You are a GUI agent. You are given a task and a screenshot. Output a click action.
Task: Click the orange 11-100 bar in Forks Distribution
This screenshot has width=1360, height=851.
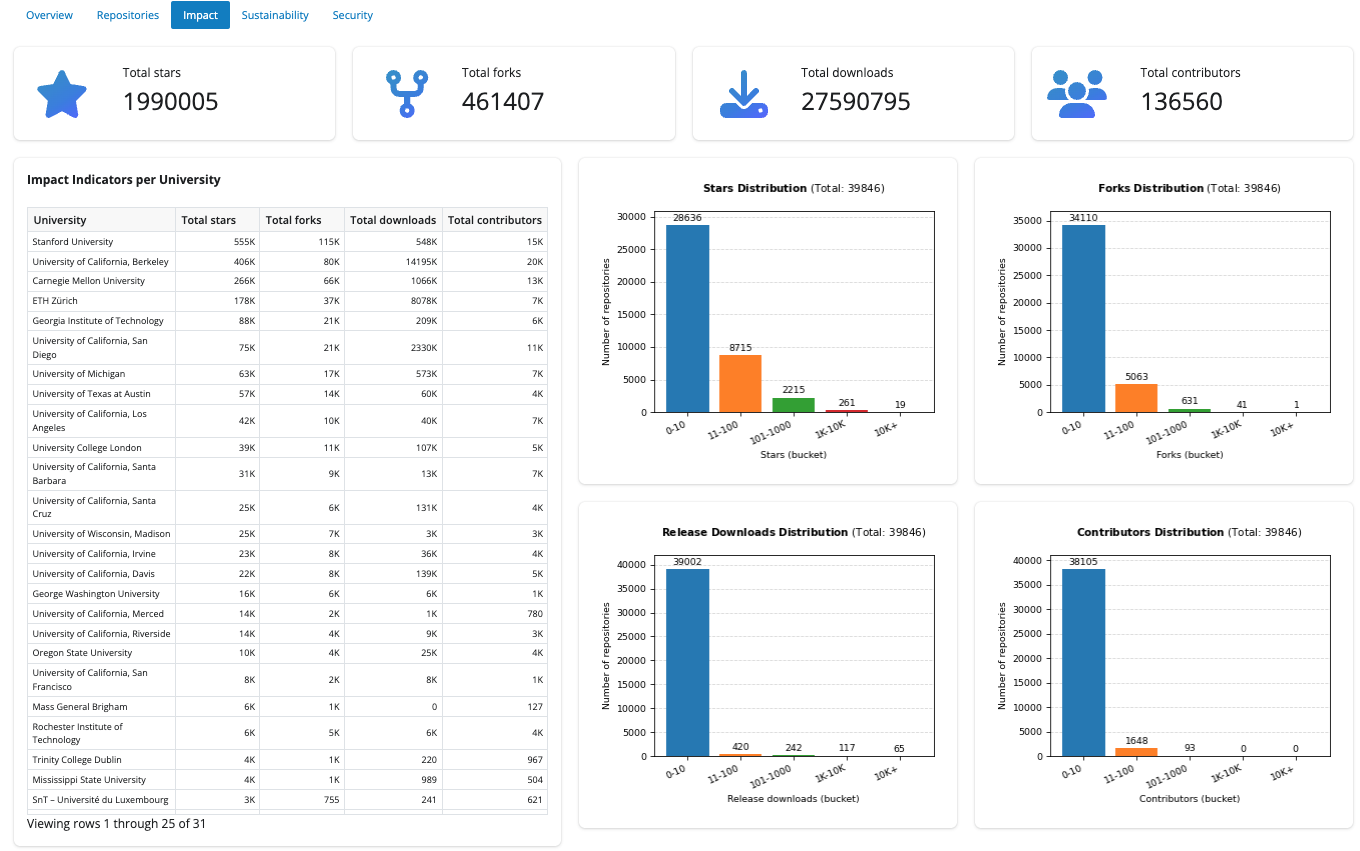click(x=1136, y=398)
